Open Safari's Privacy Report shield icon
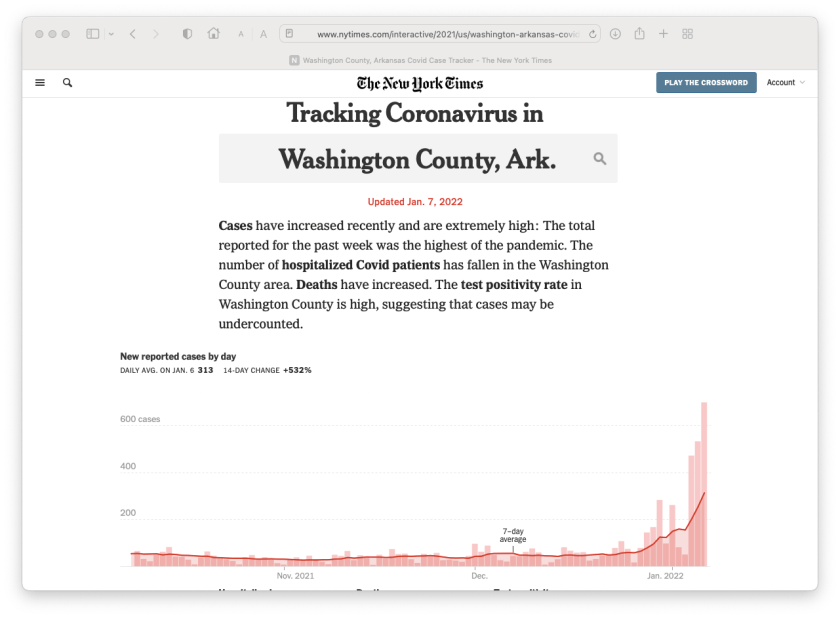840x618 pixels. click(x=186, y=33)
